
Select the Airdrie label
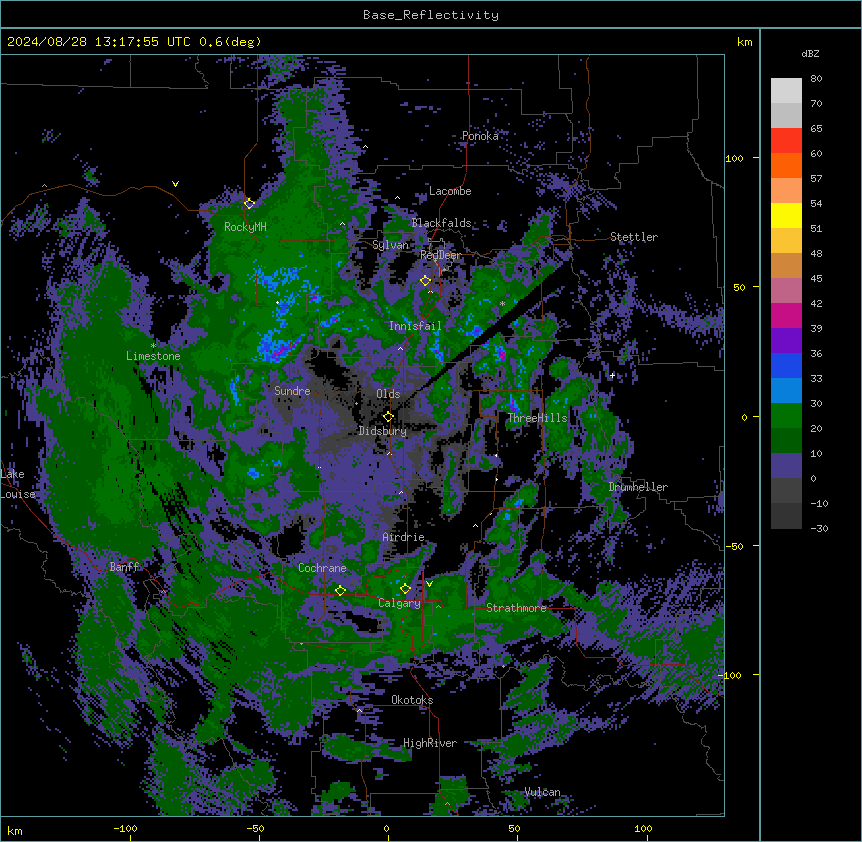coord(404,537)
